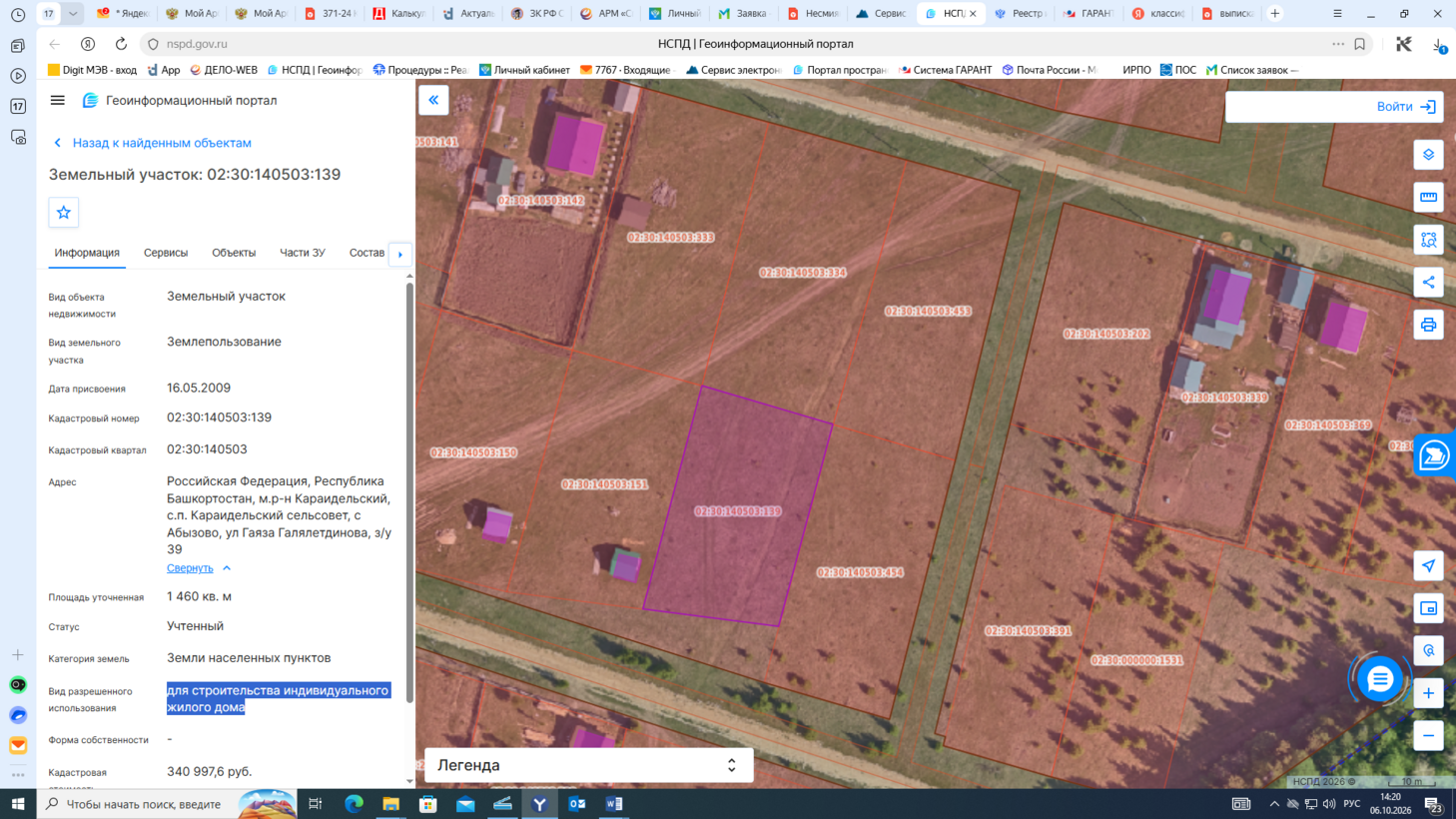
Task: Add parcel to favorites with star
Action: click(x=64, y=212)
